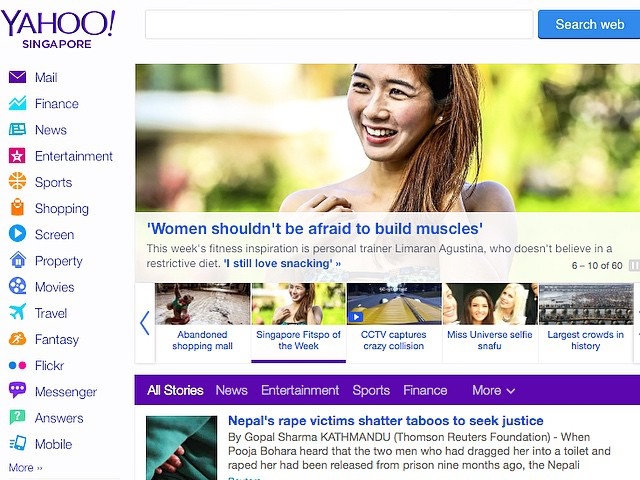Click the Mobile phone icon

[x=18, y=443]
